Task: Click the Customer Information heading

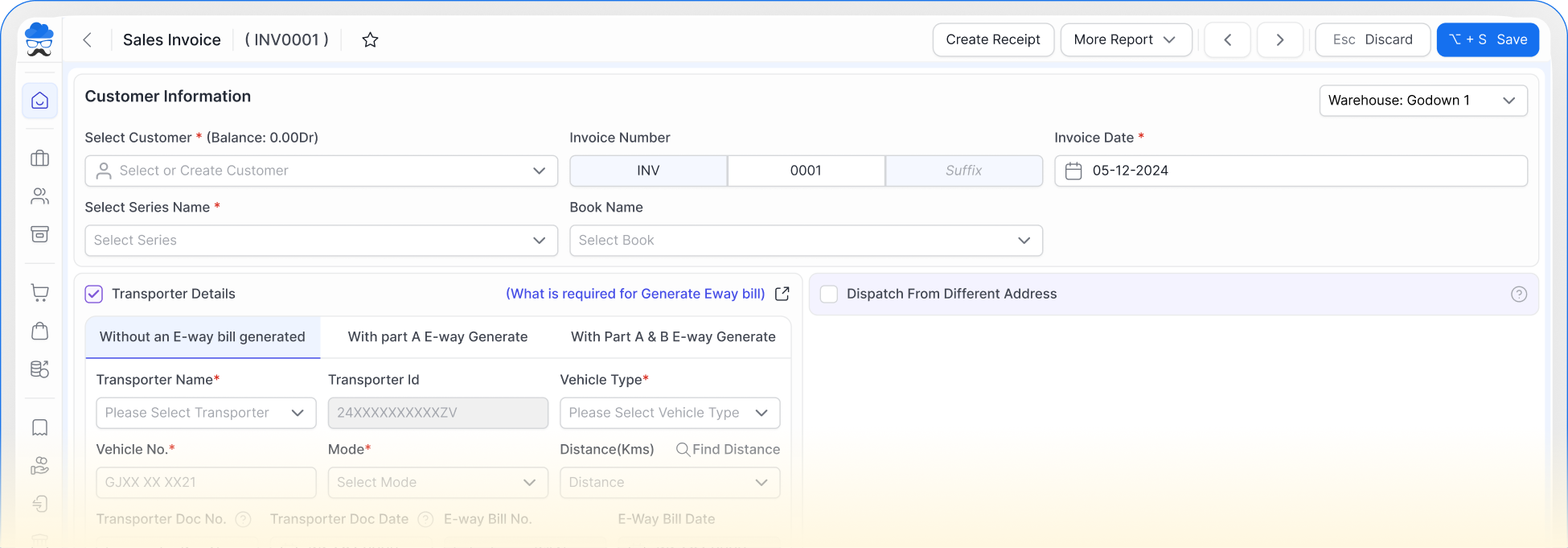Action: 168,97
